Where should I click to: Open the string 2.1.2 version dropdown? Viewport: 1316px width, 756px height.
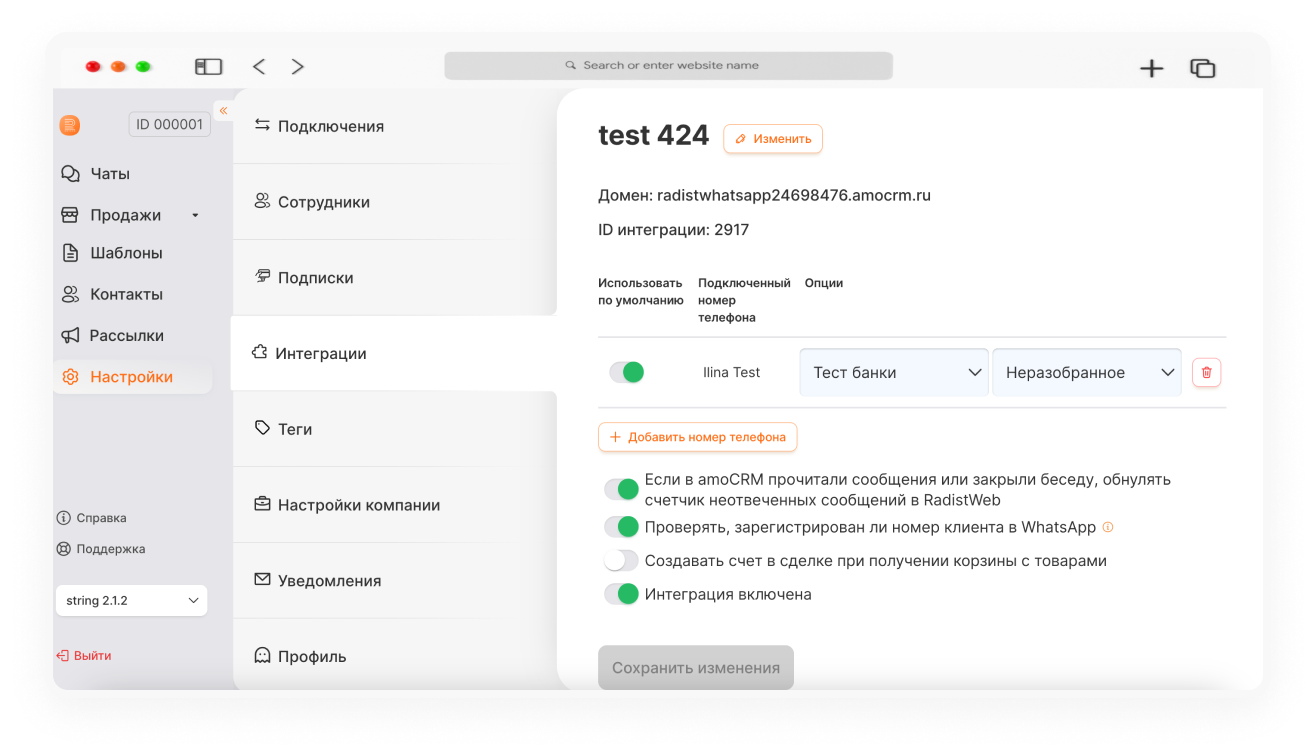click(x=131, y=600)
